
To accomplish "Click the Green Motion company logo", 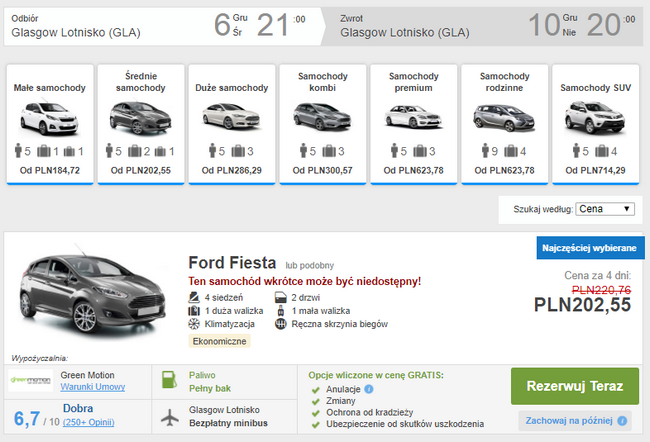I will click(31, 380).
